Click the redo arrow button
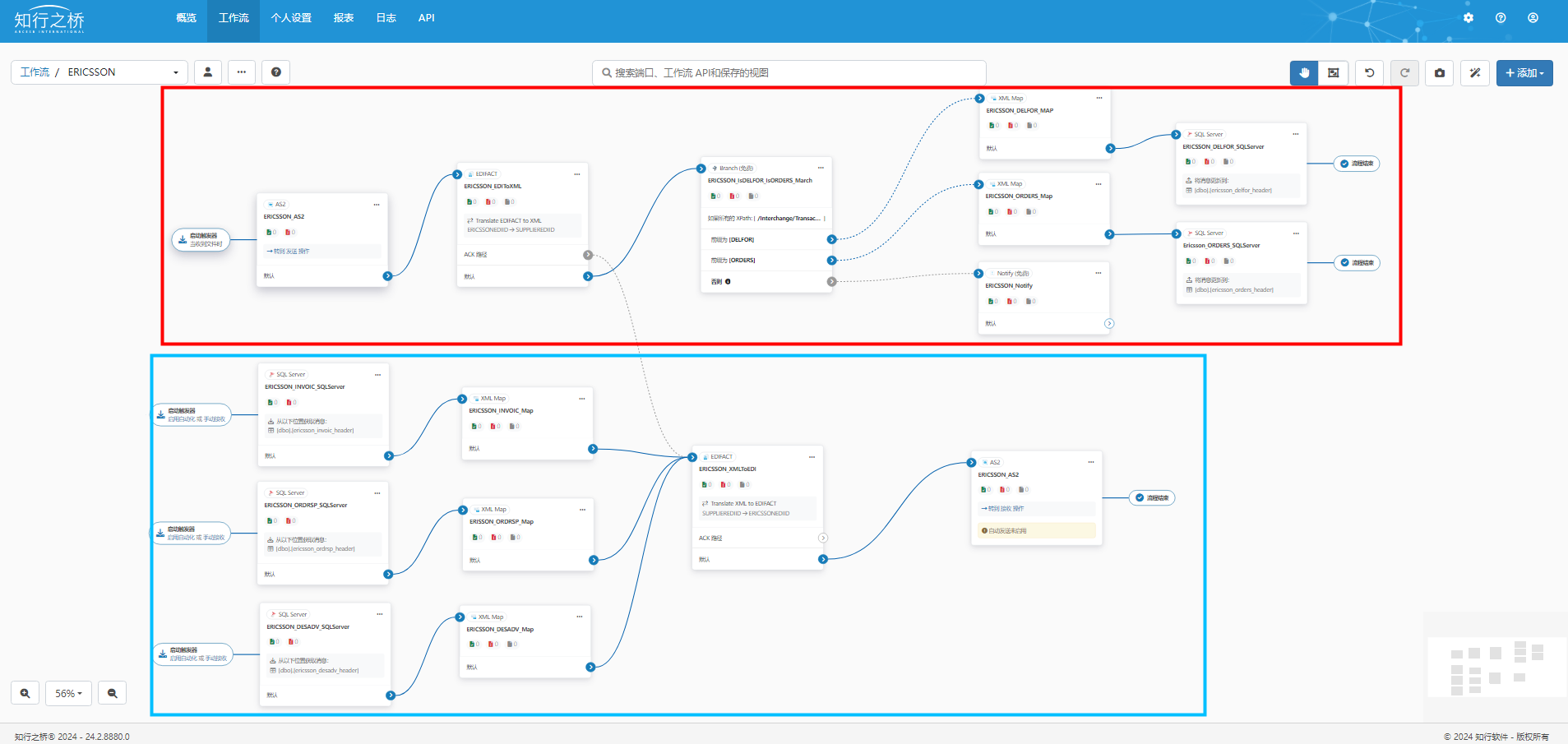 1405,73
